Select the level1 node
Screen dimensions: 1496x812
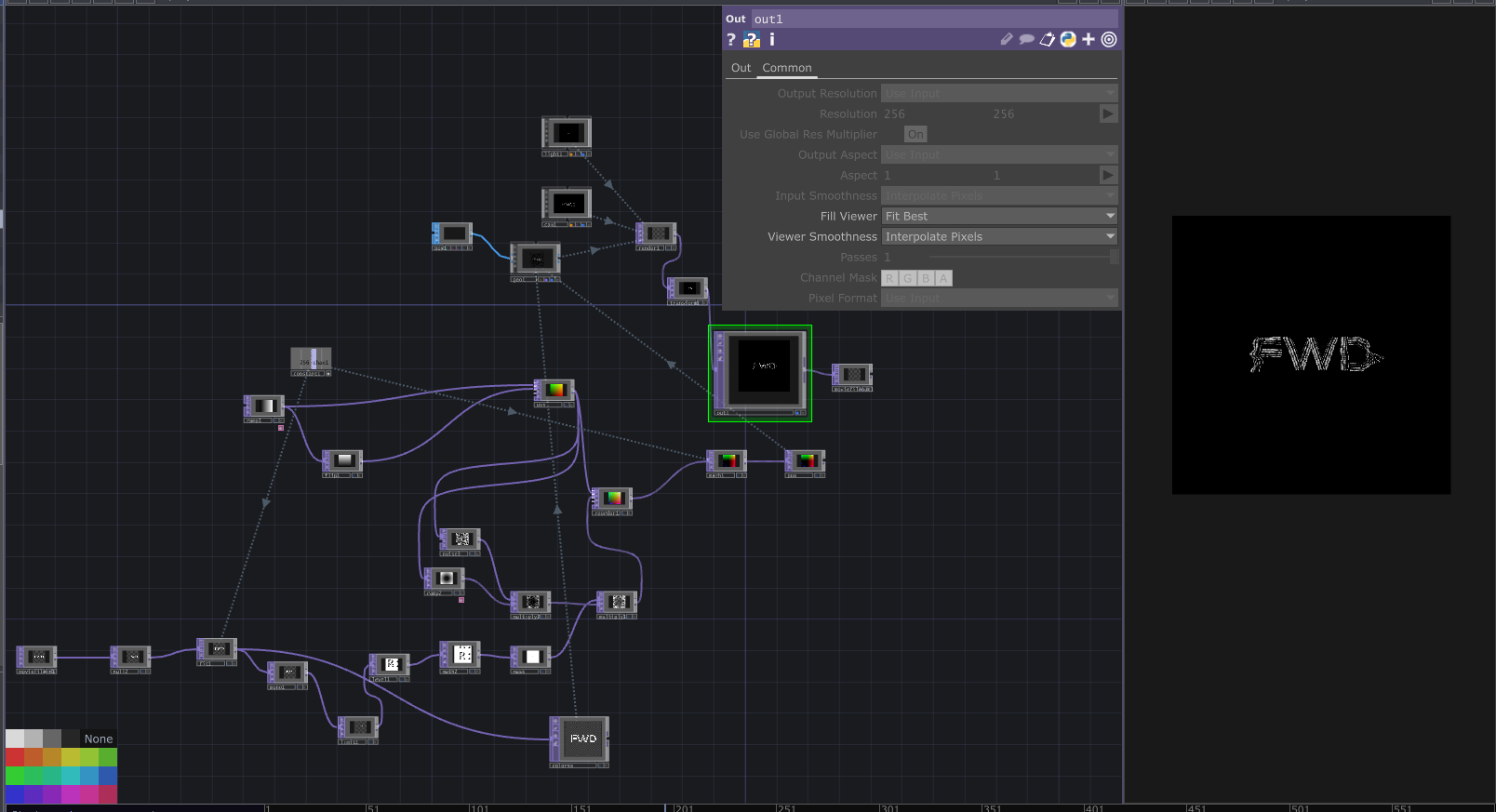coord(389,668)
